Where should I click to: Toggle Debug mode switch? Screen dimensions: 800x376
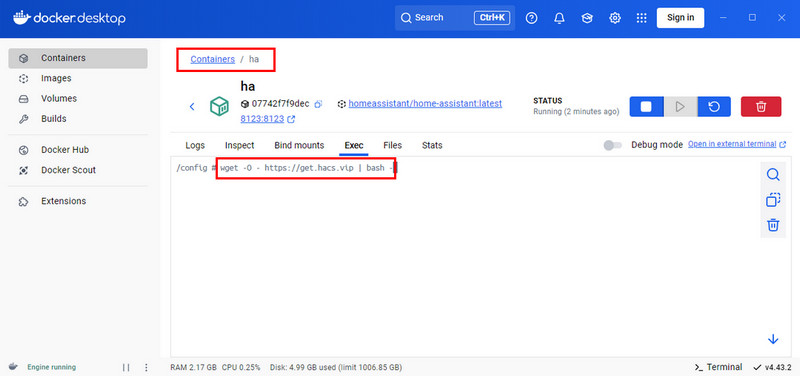pos(612,145)
